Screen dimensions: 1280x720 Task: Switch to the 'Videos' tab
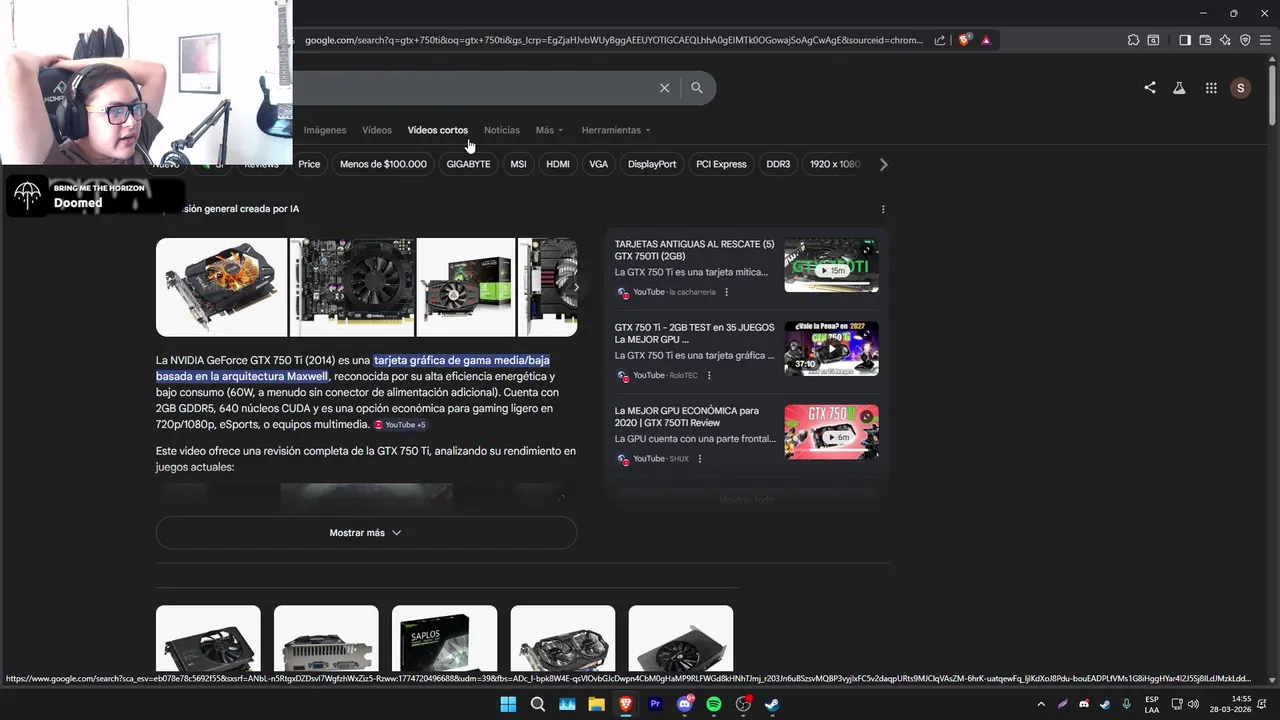(x=377, y=130)
